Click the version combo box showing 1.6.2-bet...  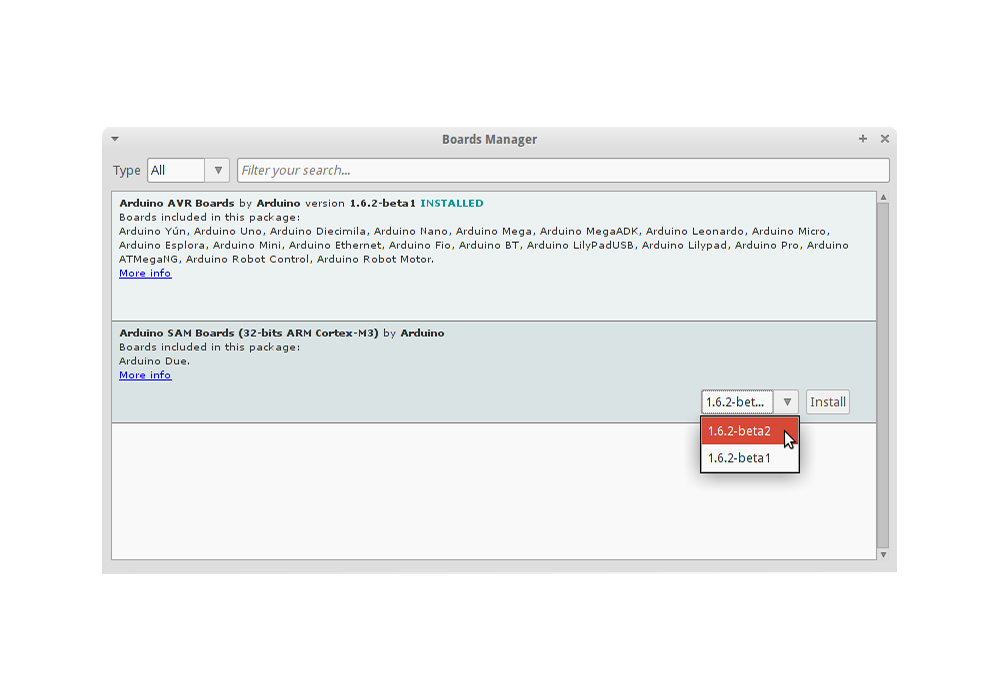737,402
